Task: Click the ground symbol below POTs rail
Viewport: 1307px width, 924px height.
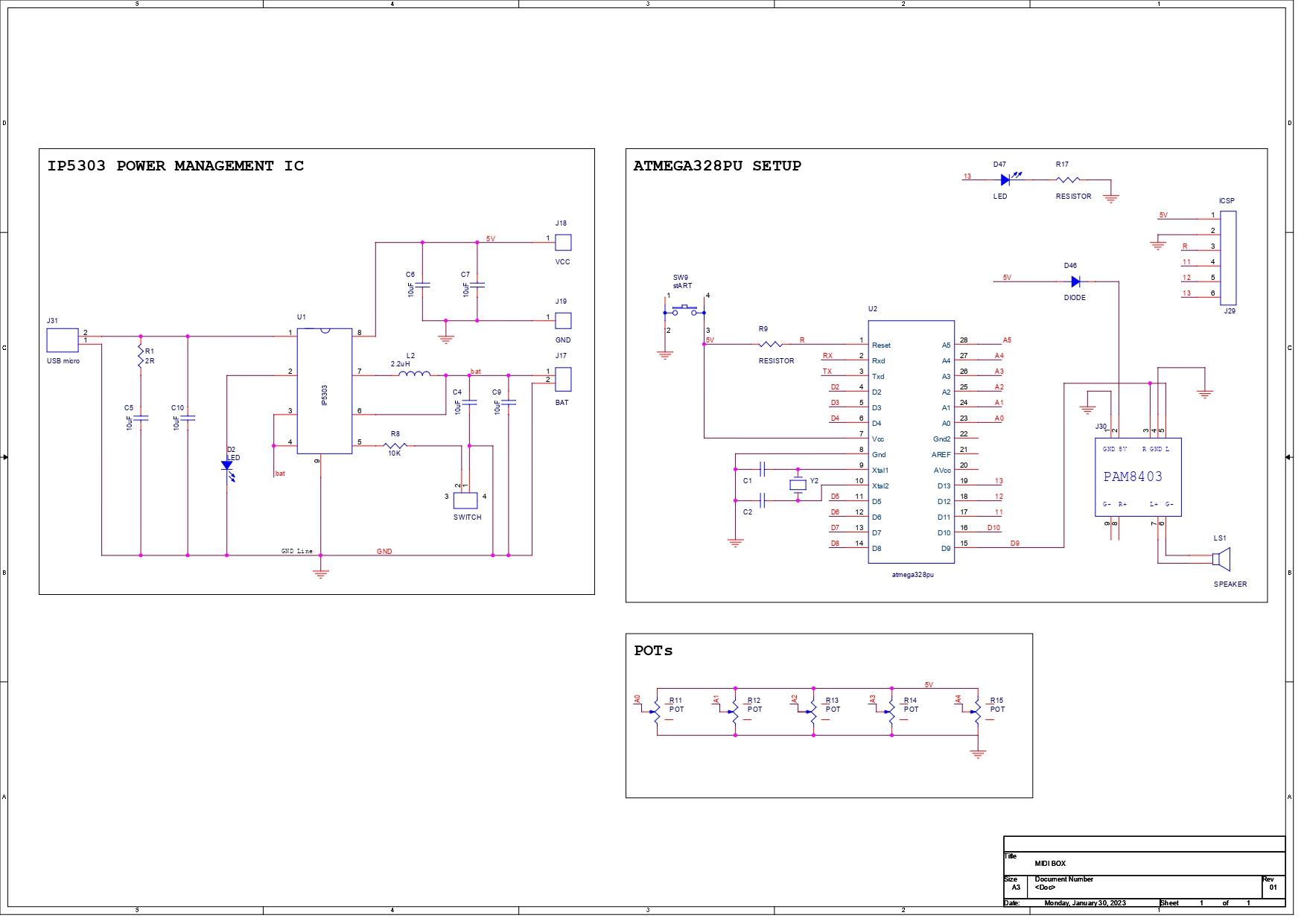Action: [x=978, y=753]
